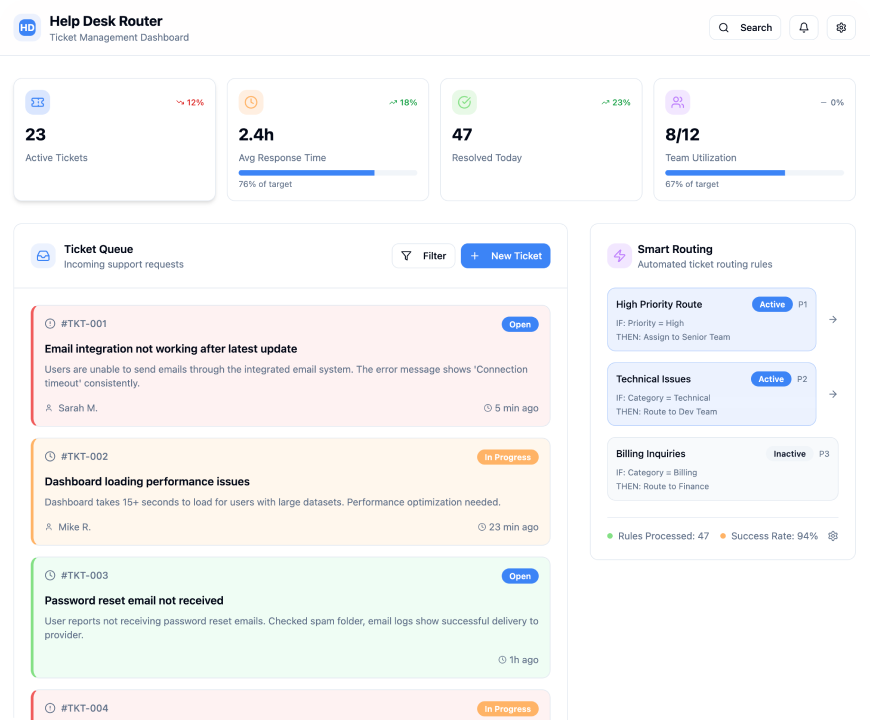Click the user icon next to Sarah M.
This screenshot has height=720, width=870.
[49, 408]
